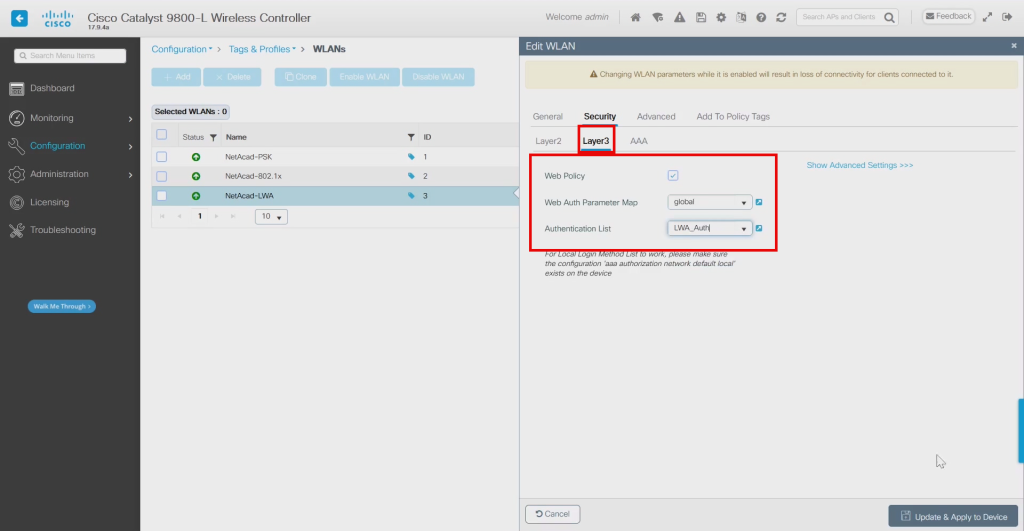Open the AAA sub-tab
Viewport: 1024px width, 531px height.
(639, 141)
